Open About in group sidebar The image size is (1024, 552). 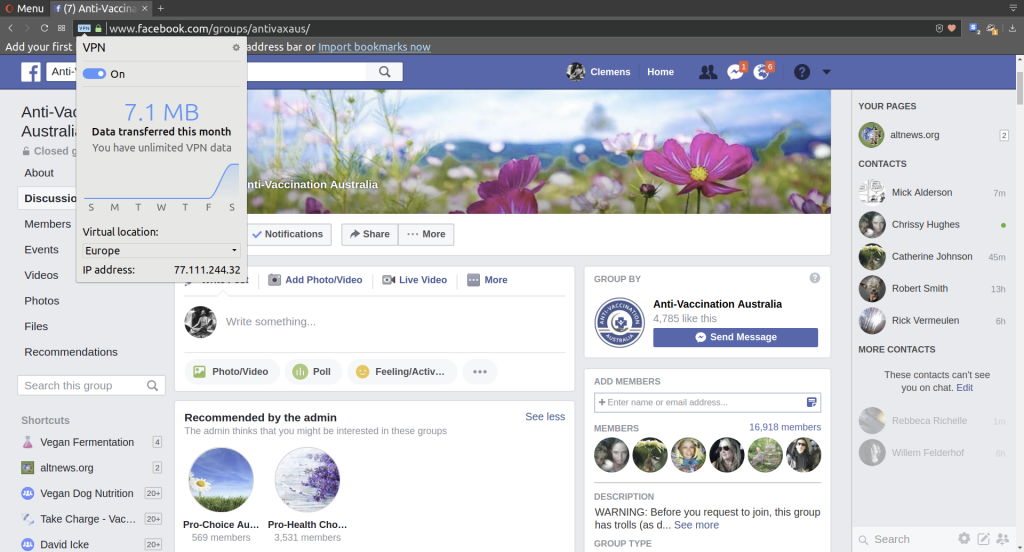pyautogui.click(x=39, y=173)
